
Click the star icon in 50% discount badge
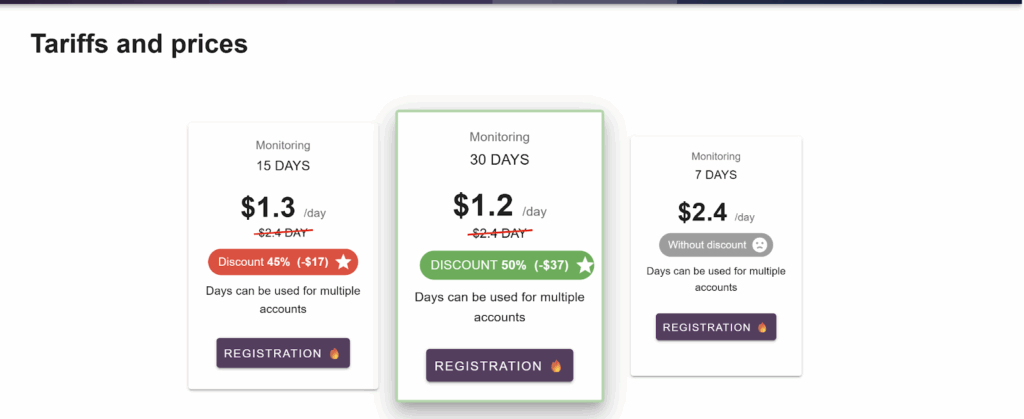585,265
